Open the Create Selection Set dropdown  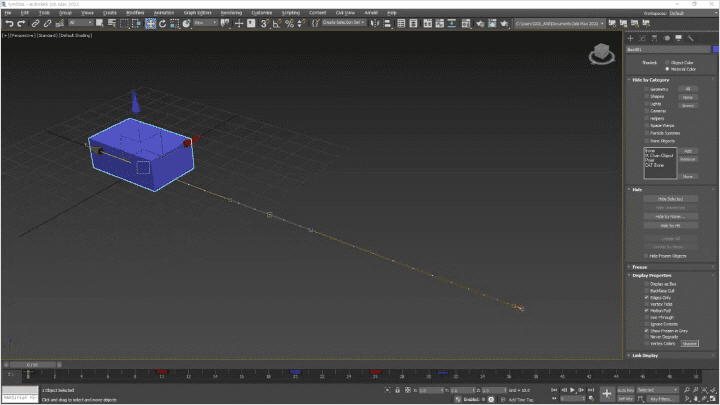[343, 22]
